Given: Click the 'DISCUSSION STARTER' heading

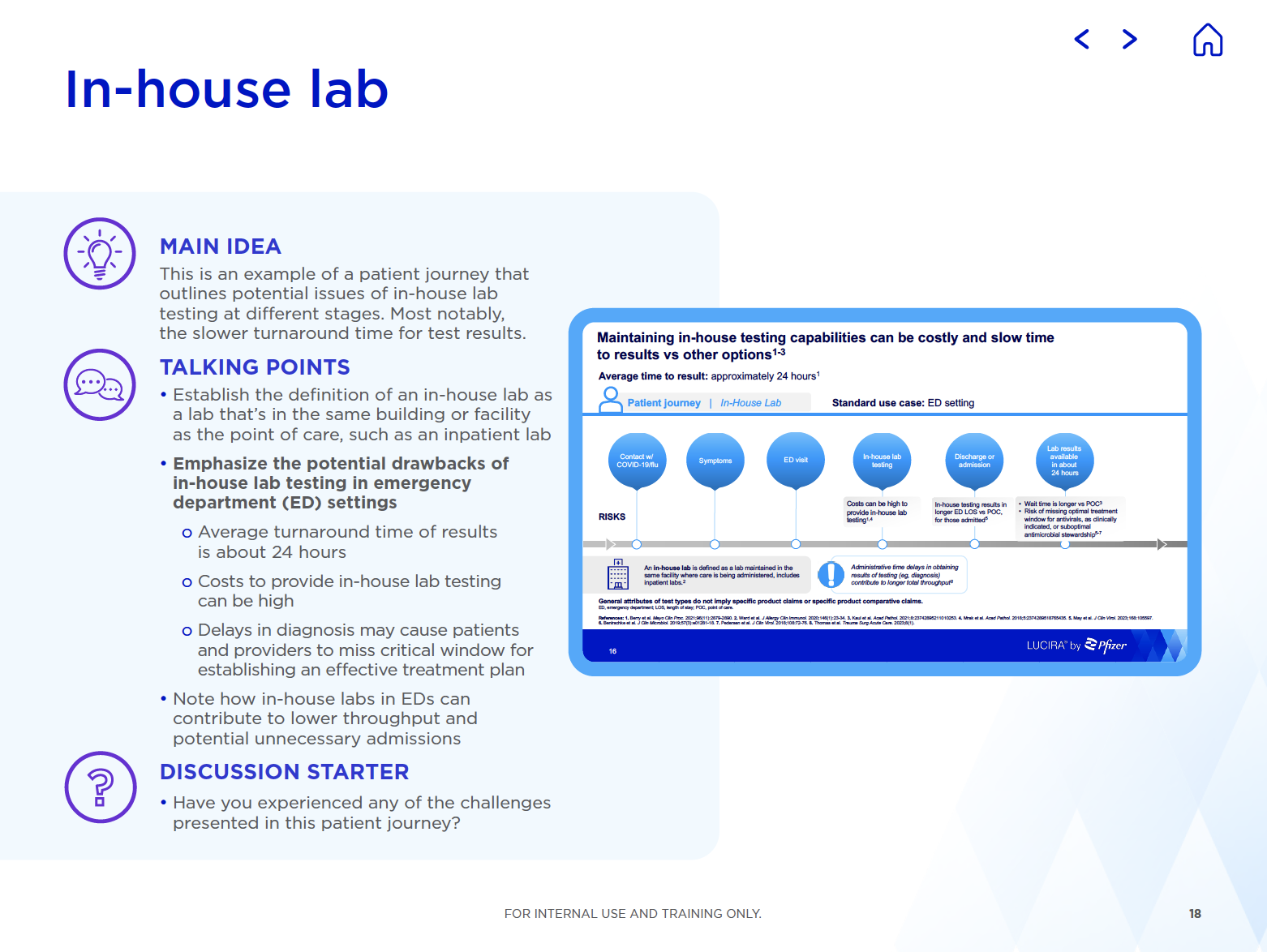Looking at the screenshot, I should coord(285,772).
